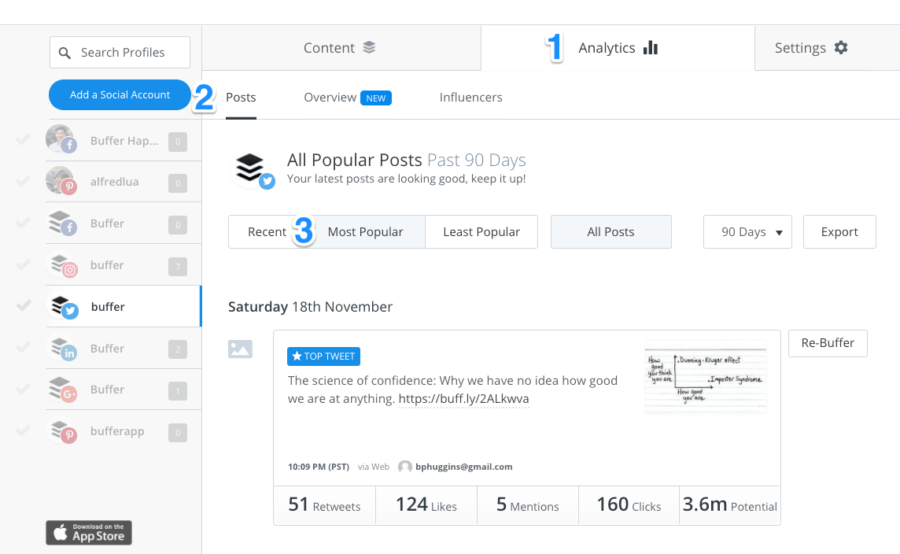Switch to the Content tab

click(x=341, y=48)
